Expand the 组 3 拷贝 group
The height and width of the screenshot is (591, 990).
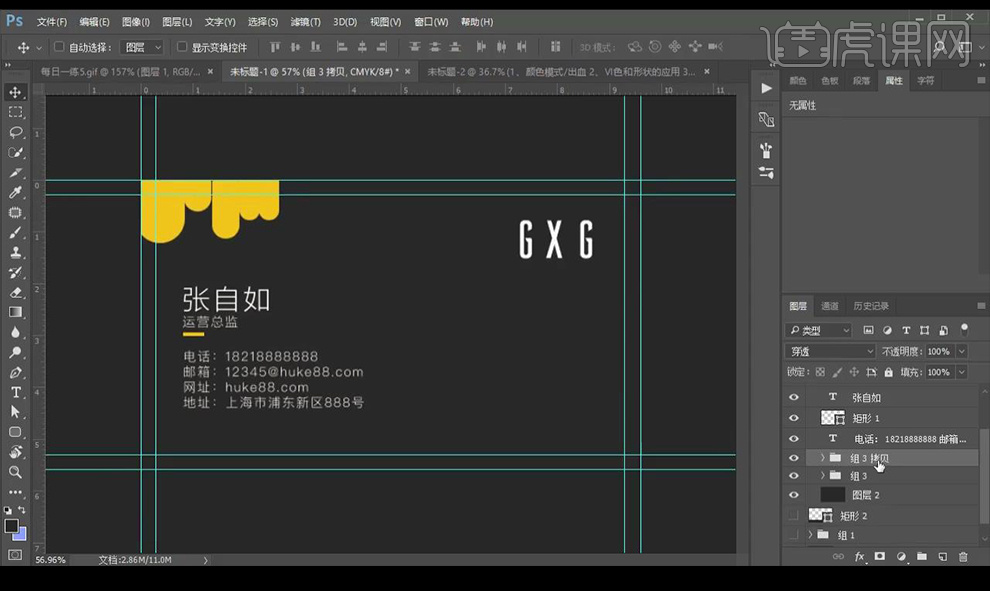(x=822, y=458)
